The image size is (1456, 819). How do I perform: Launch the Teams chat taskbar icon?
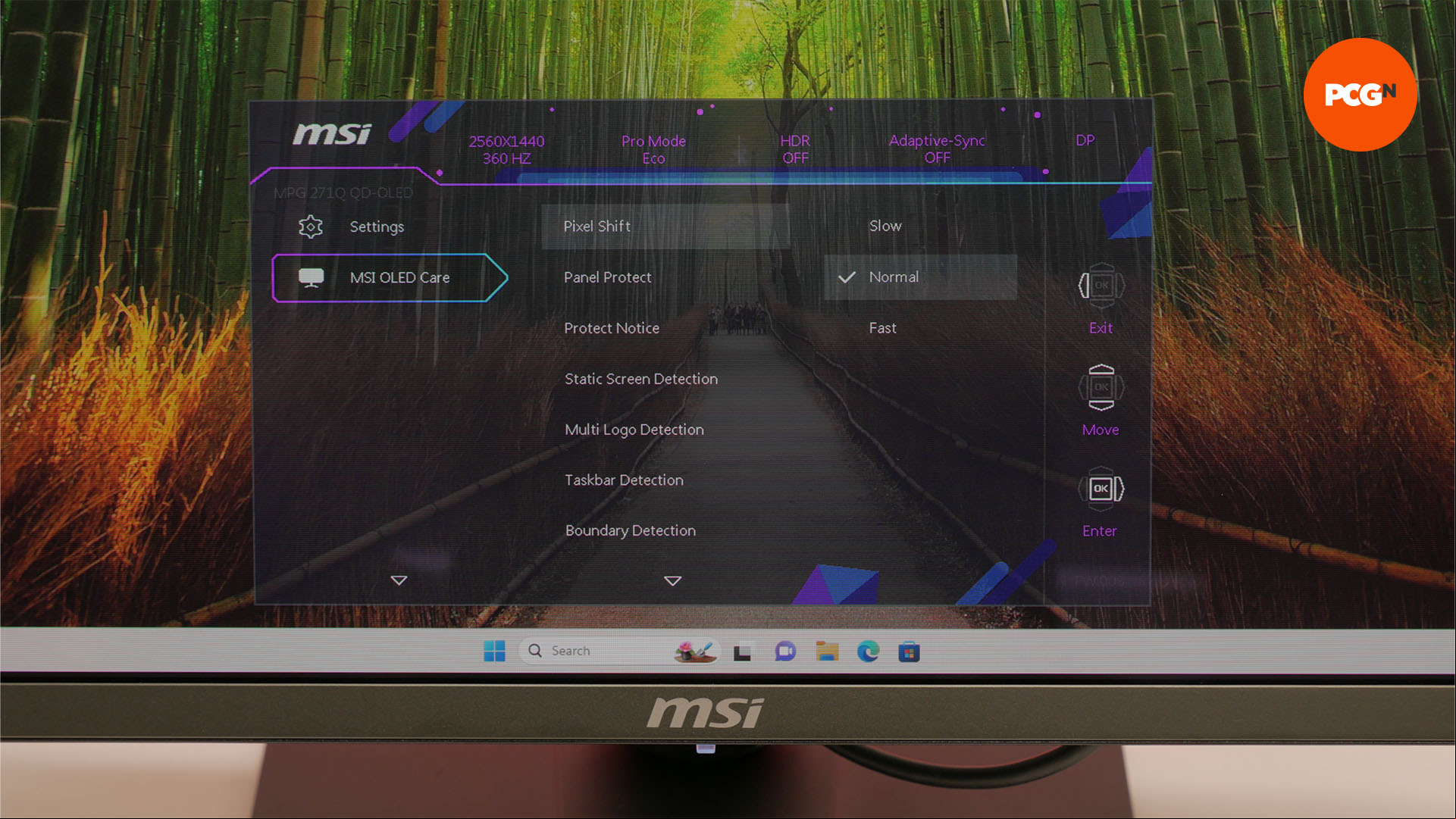(785, 652)
